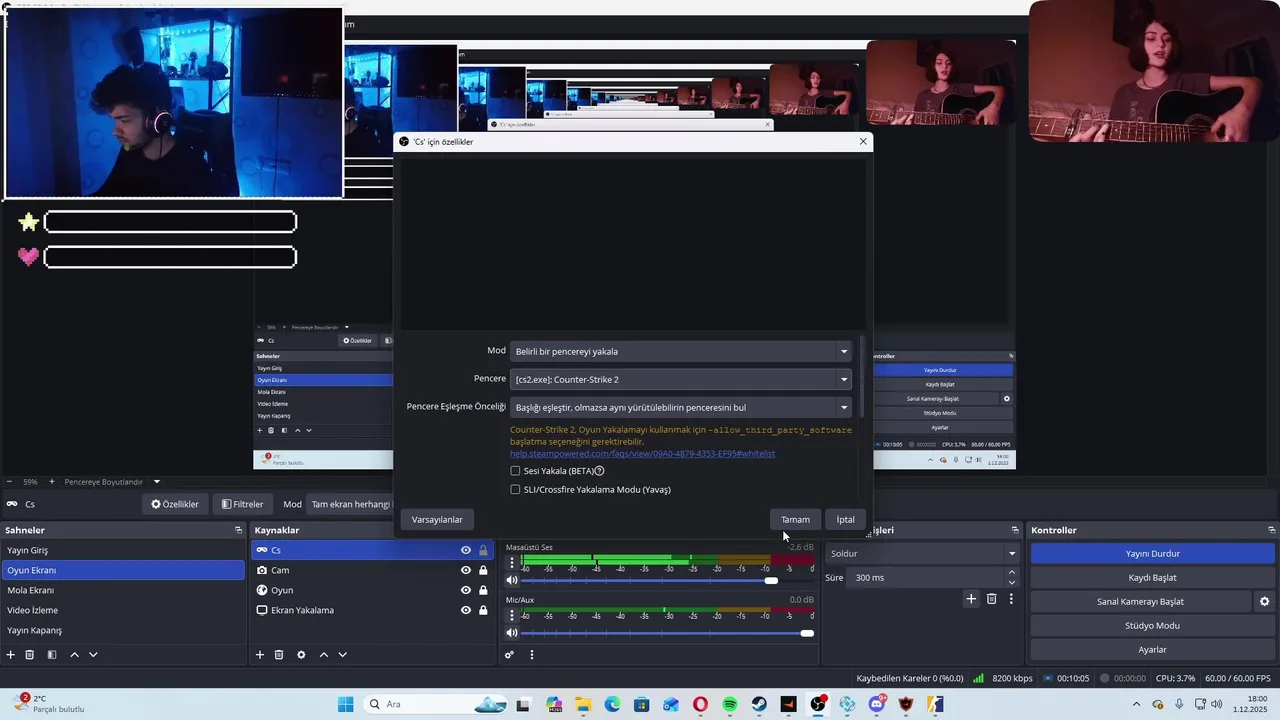Open source properties gear in Kaynaklar toolbar

[301, 654]
